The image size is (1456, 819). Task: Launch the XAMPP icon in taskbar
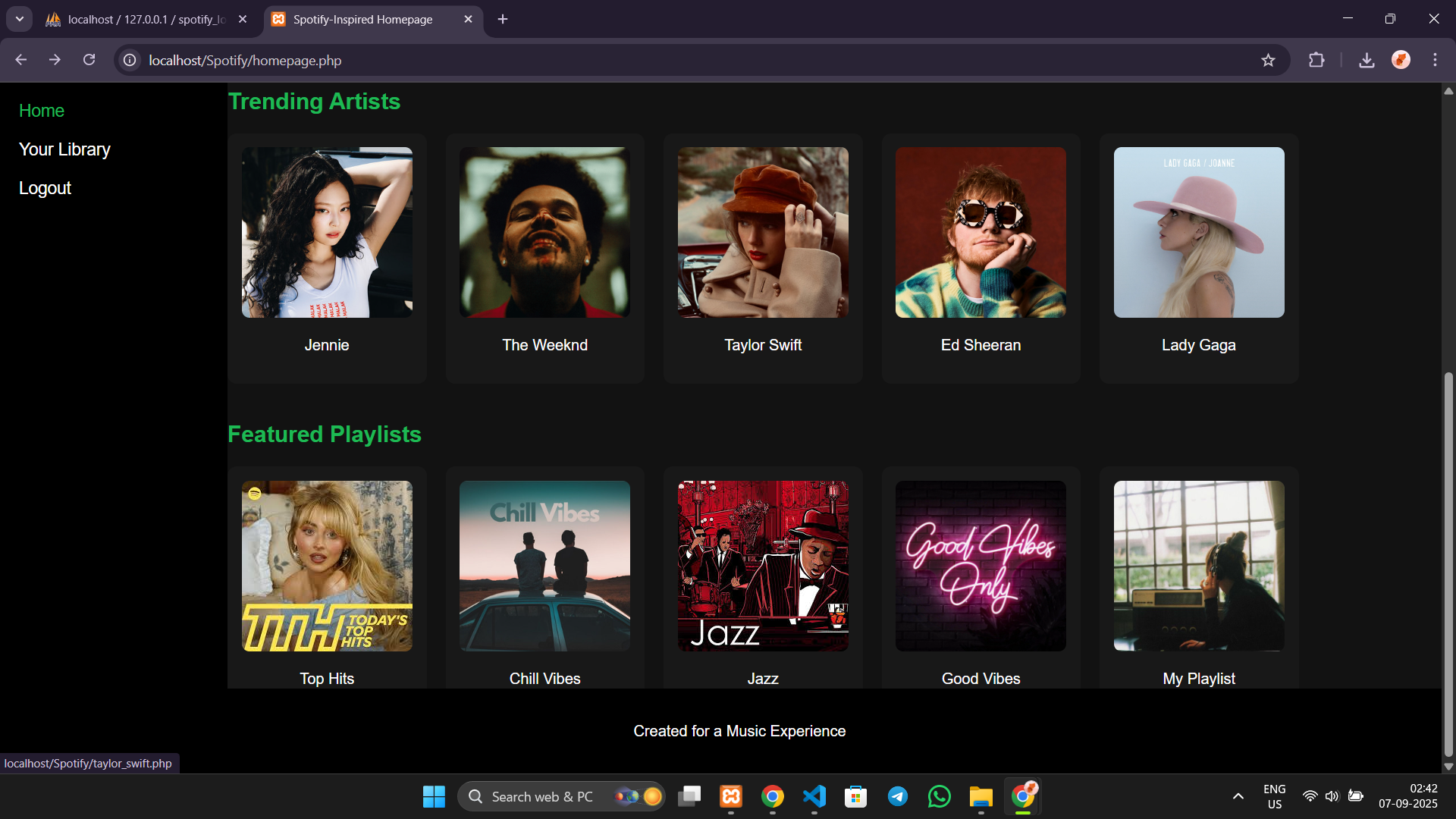(x=731, y=796)
